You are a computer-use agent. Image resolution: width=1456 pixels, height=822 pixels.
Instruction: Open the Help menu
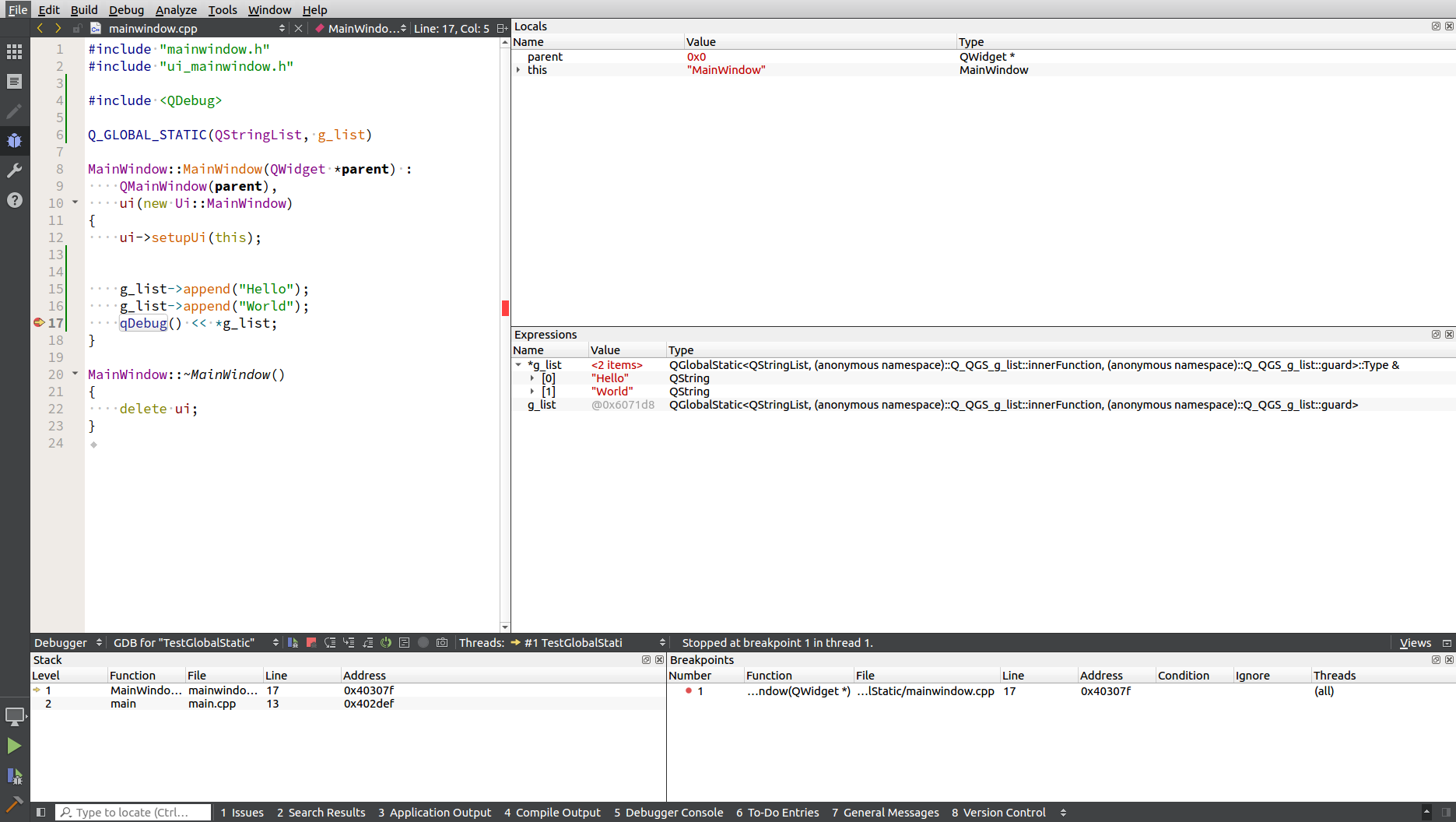(314, 9)
